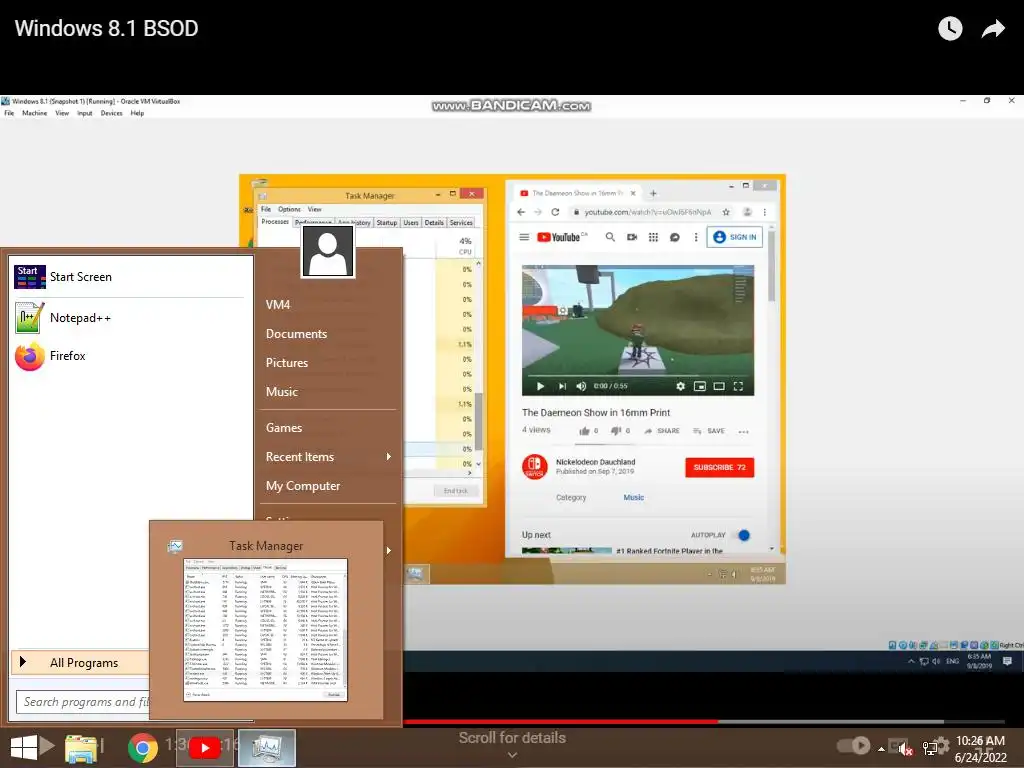Open File Explorer from the taskbar
The width and height of the screenshot is (1024, 768).
coord(81,748)
